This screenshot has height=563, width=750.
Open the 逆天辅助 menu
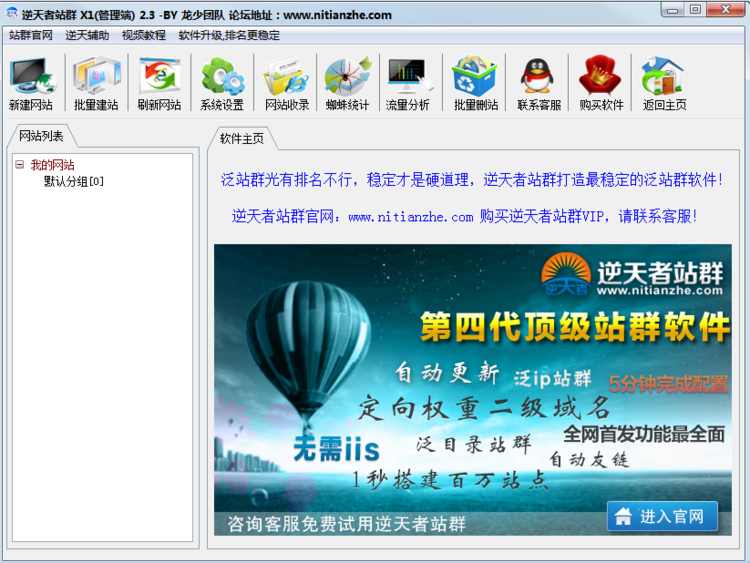coord(87,35)
